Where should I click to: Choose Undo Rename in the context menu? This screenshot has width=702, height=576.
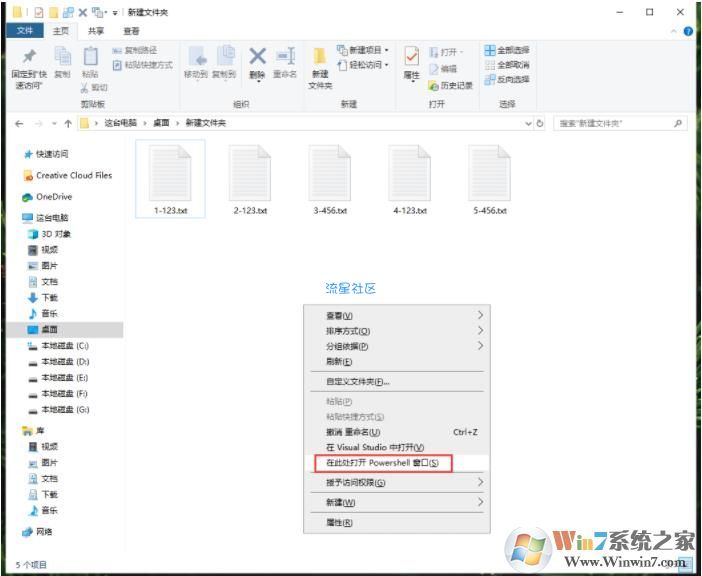[397, 432]
